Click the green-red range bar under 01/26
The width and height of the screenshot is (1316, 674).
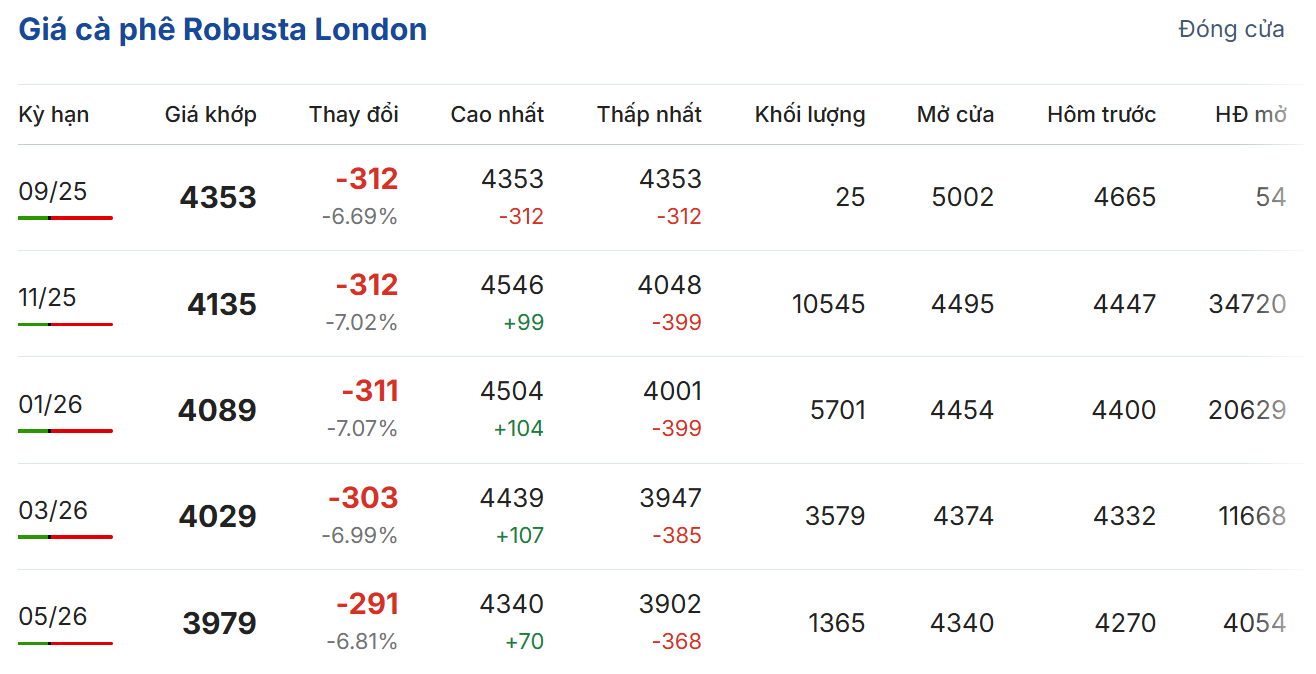point(65,430)
